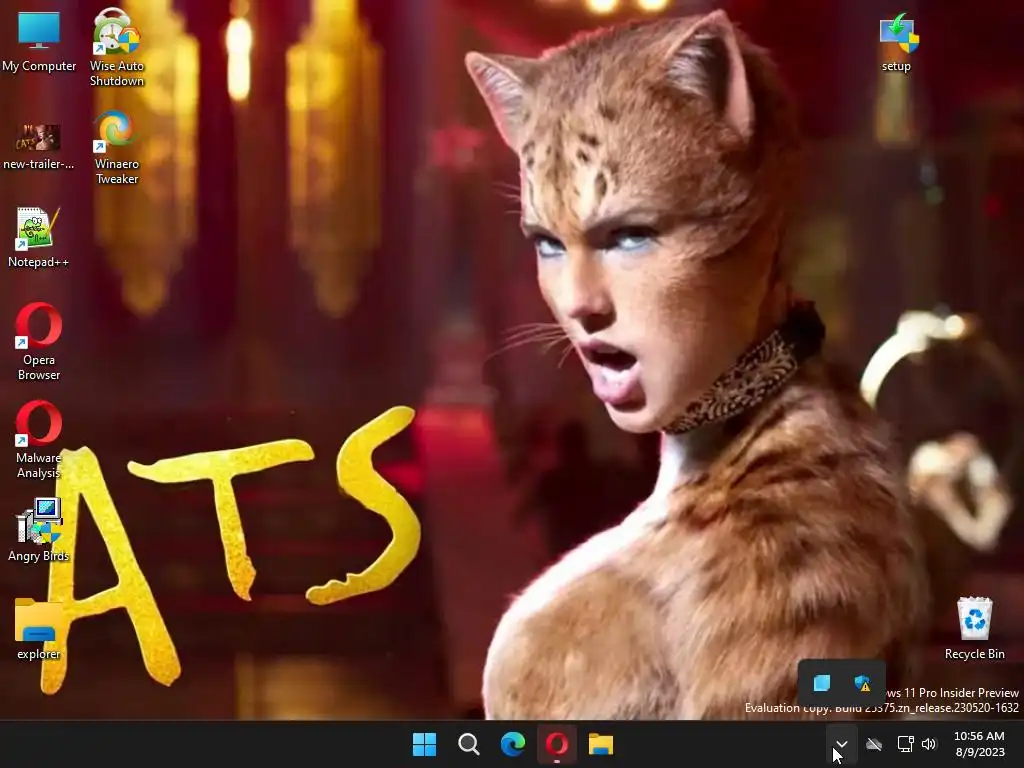Launch Microsoft Edge from the taskbar

pyautogui.click(x=513, y=744)
